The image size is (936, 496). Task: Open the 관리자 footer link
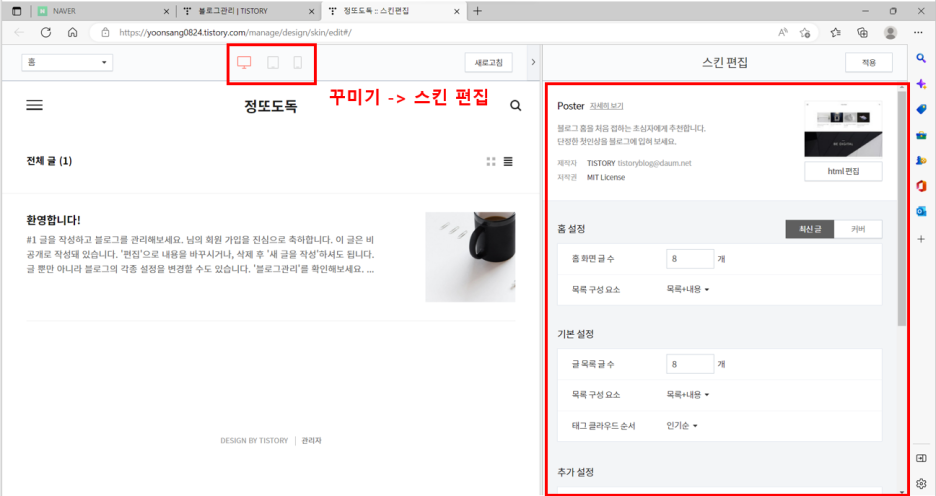[312, 440]
